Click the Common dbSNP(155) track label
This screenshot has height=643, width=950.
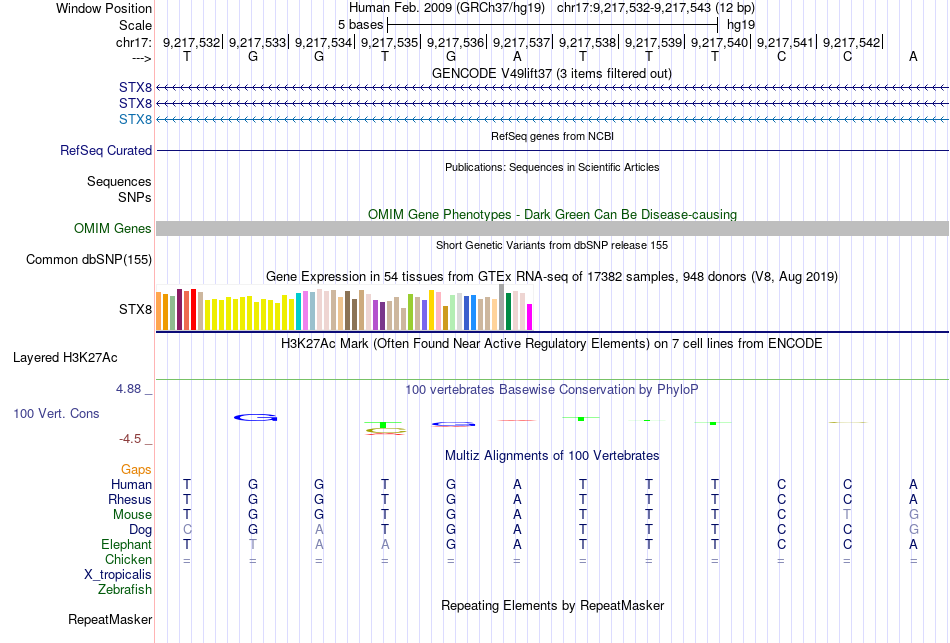coord(88,259)
